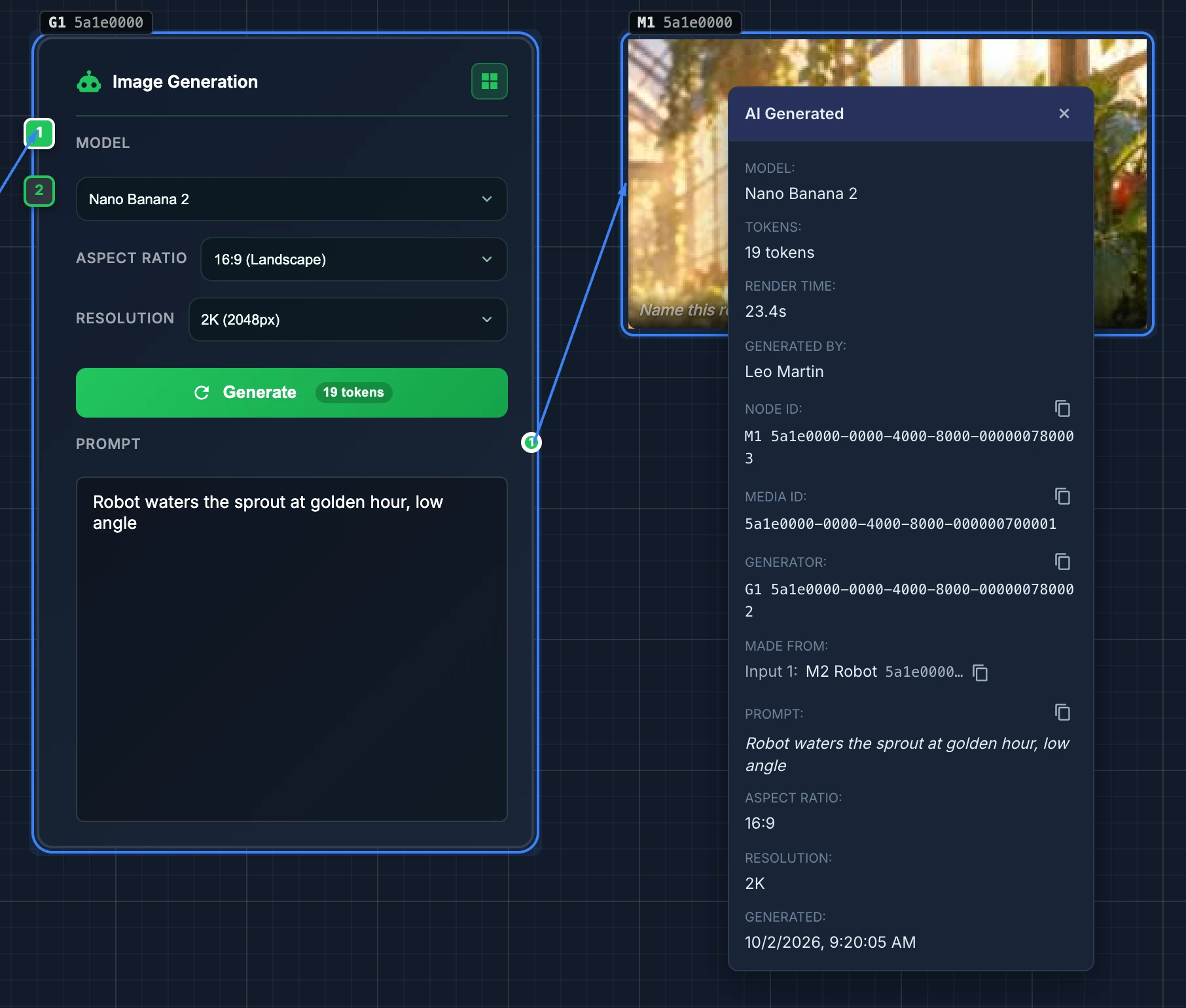
Task: Click the Media ID 5a1e0000-0000-4000-8000-000000700001 text
Action: point(900,524)
